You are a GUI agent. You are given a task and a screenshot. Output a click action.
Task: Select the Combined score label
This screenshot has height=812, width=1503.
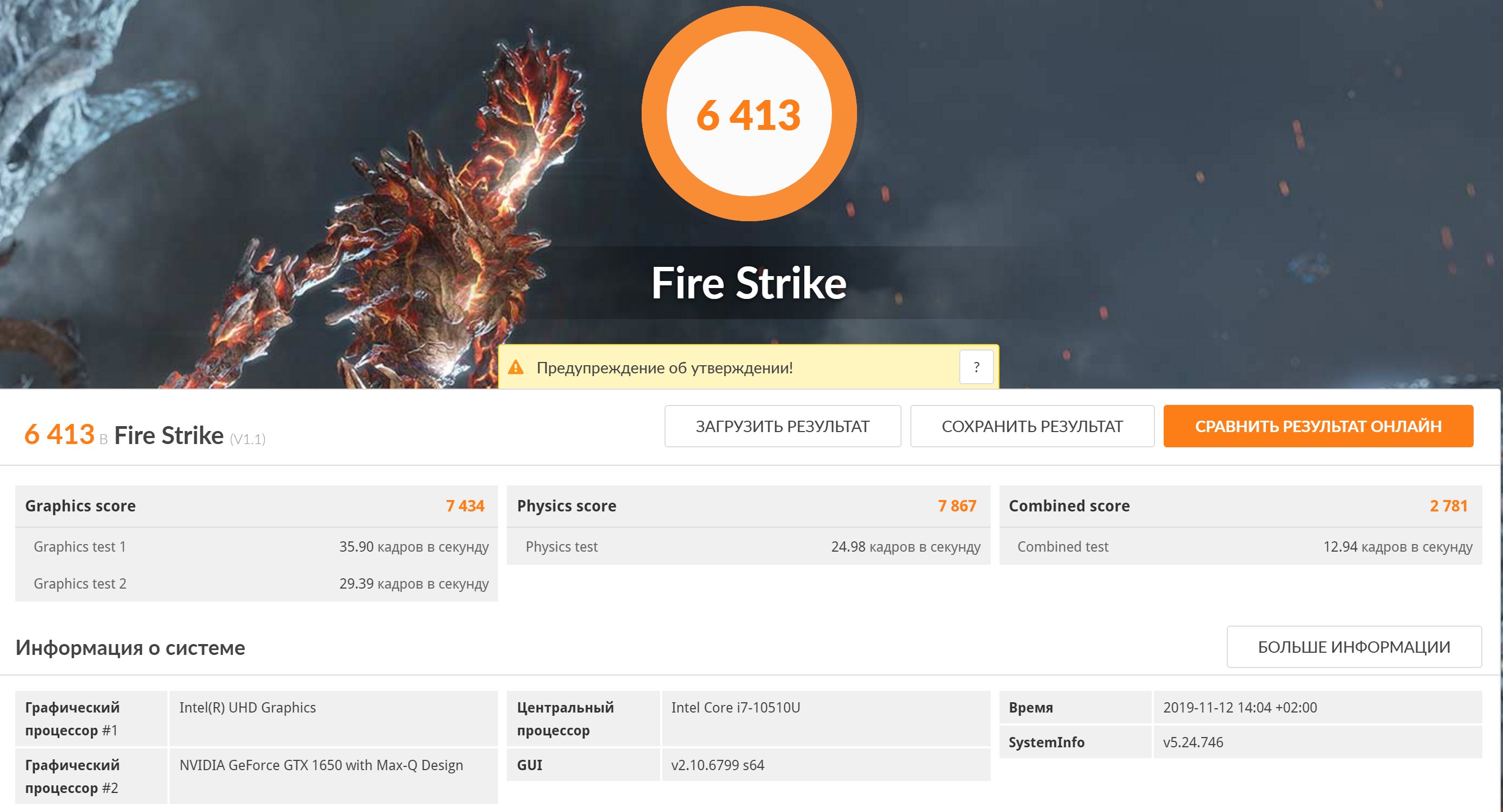click(1070, 506)
